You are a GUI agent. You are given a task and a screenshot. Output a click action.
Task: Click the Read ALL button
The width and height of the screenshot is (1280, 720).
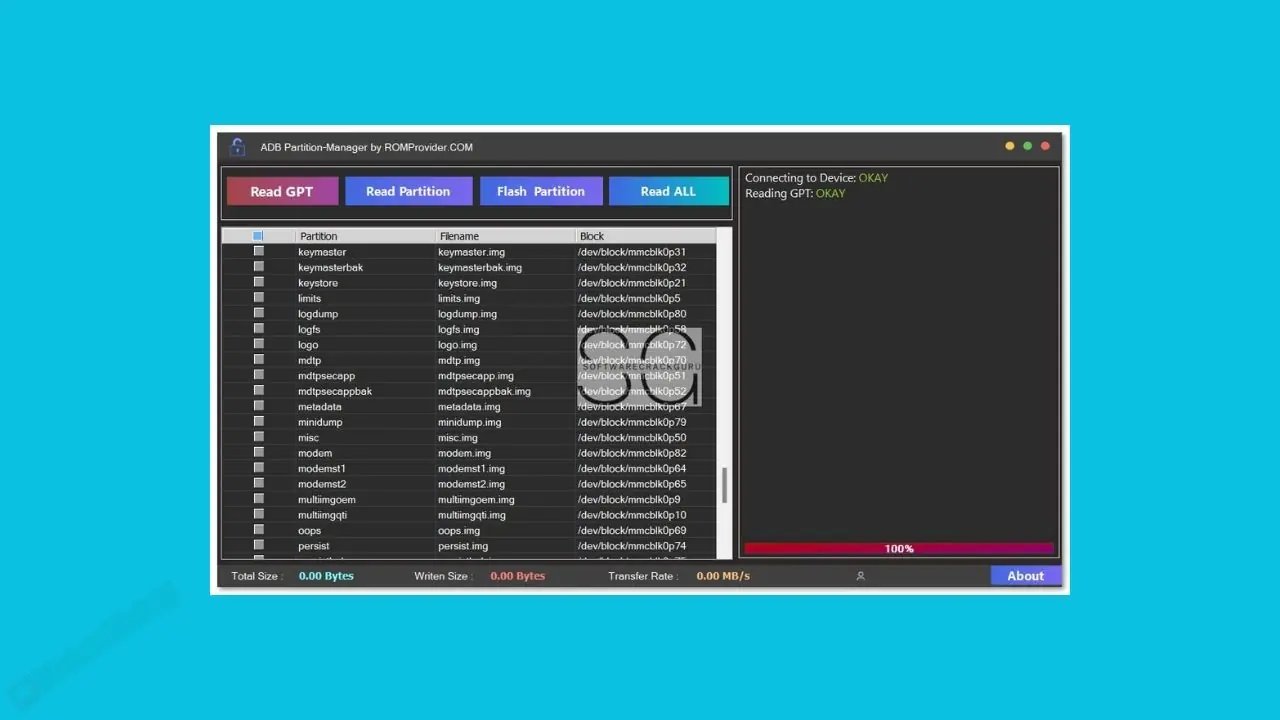[668, 191]
